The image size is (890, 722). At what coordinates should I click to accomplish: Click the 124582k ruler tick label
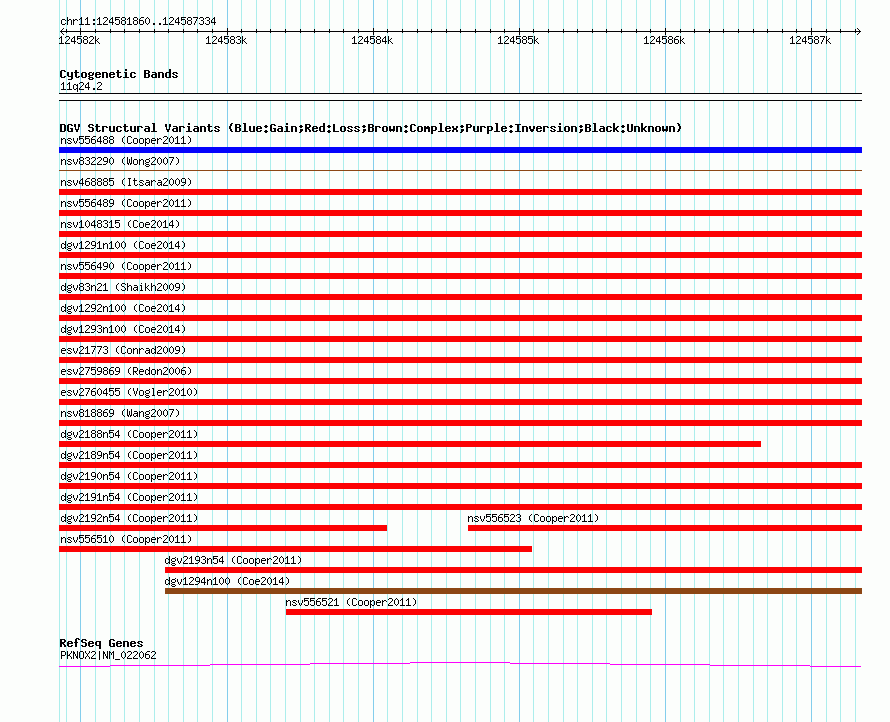pos(79,40)
